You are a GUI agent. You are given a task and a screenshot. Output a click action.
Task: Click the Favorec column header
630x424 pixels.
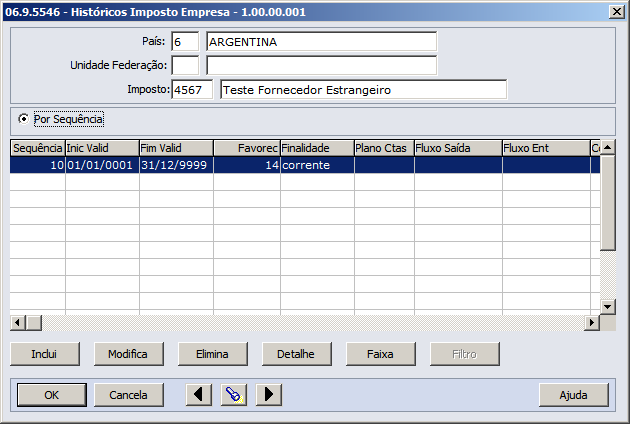pos(247,148)
